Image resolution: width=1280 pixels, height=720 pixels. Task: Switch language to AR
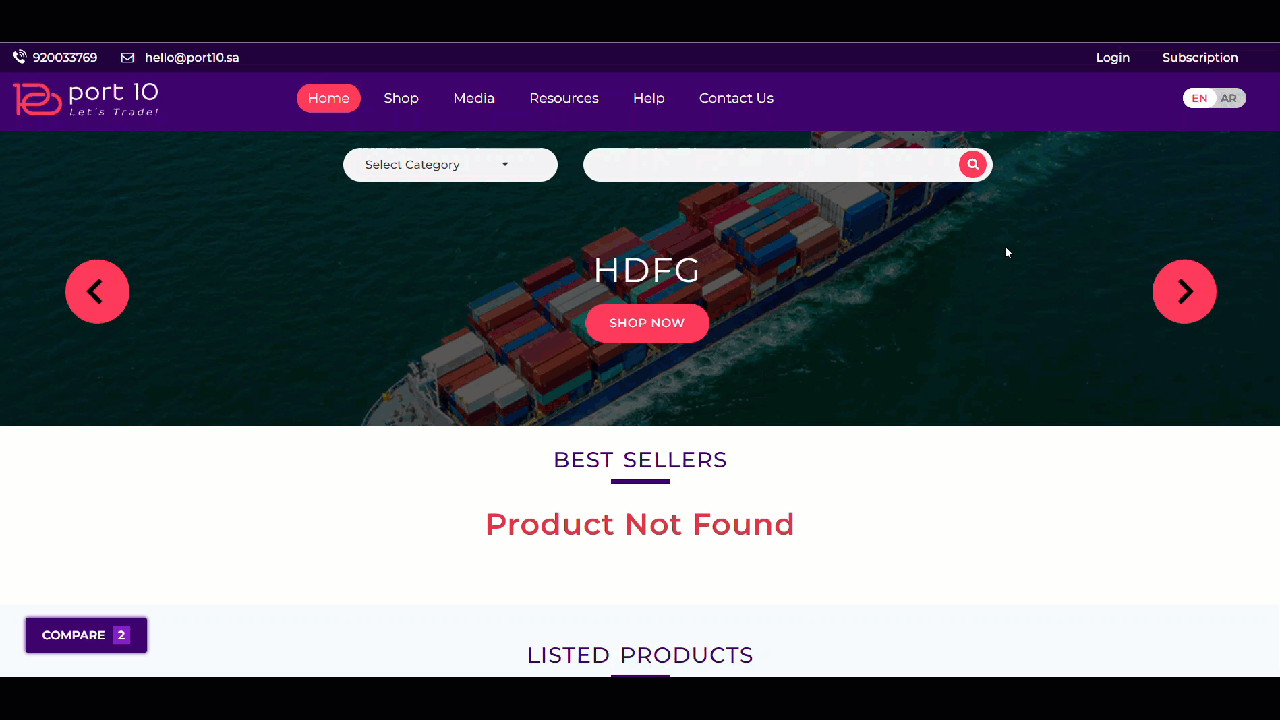point(1229,98)
